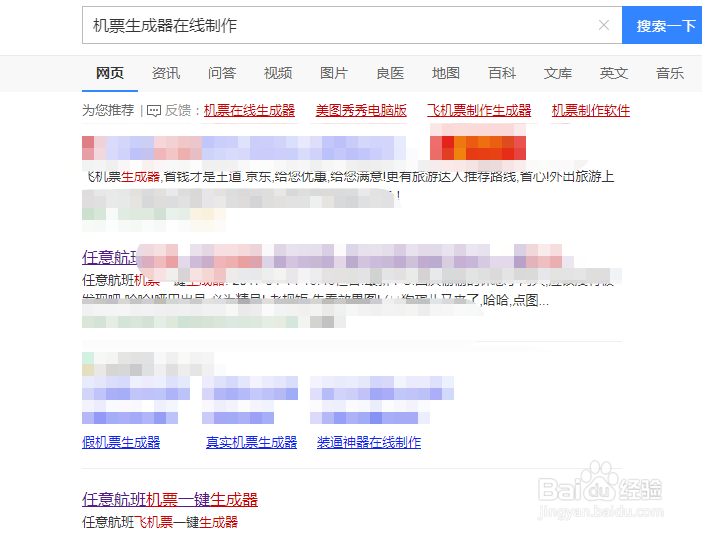
Task: Open suggested search 飞机票制作生成器
Action: (x=479, y=110)
